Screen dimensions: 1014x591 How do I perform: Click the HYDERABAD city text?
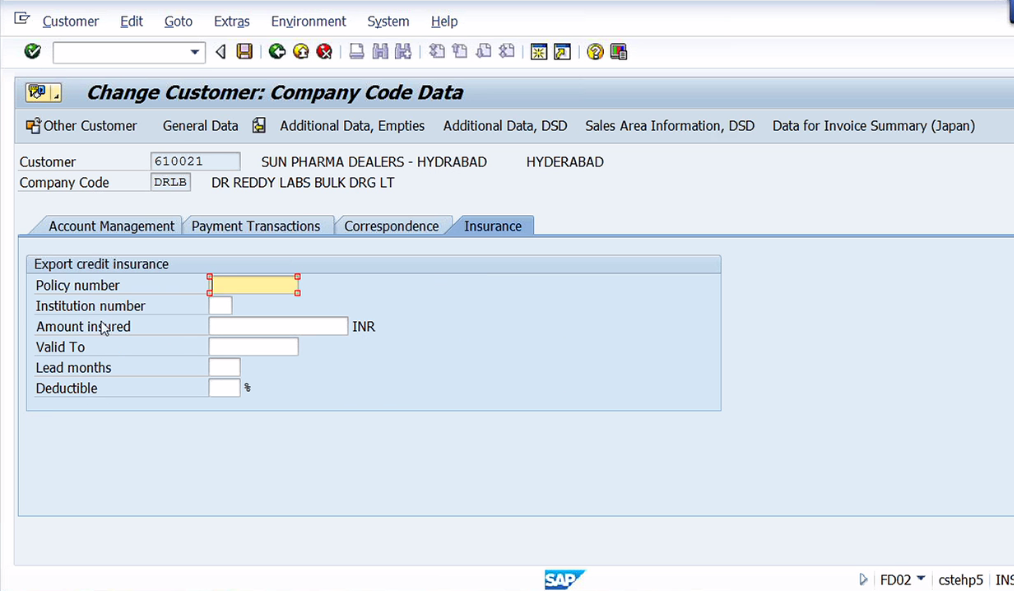pos(565,162)
